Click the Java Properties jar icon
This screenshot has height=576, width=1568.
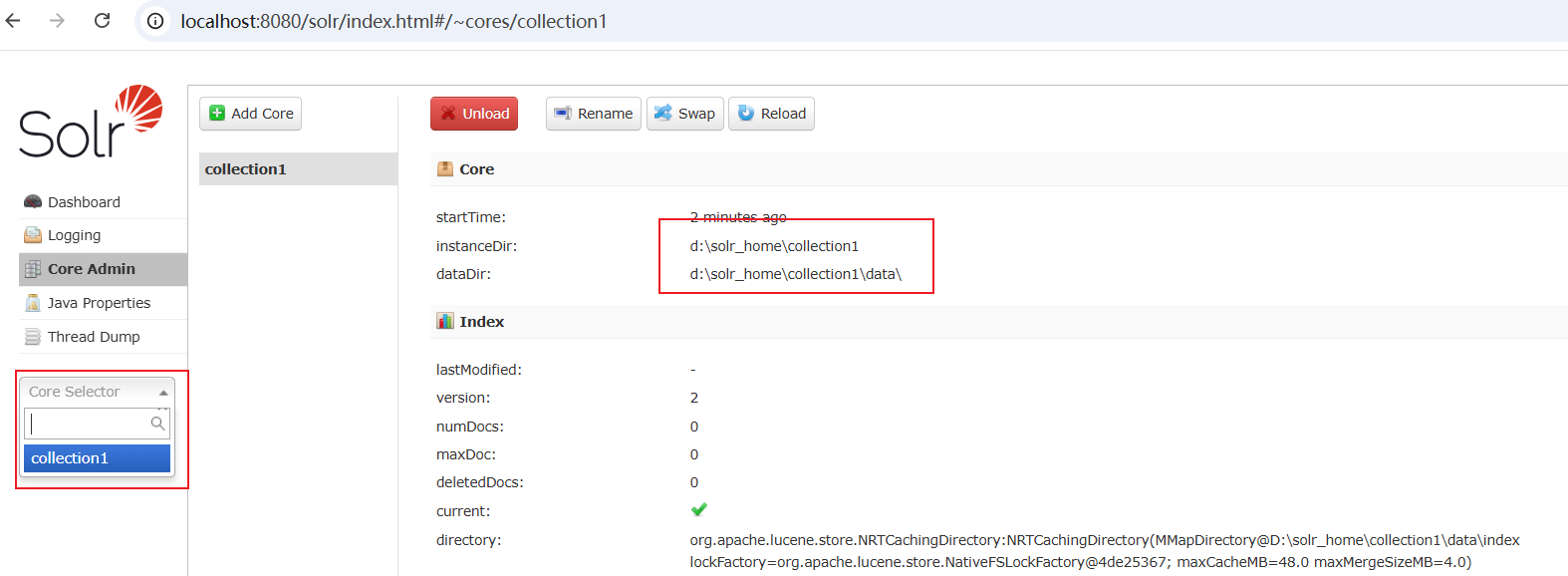[33, 303]
